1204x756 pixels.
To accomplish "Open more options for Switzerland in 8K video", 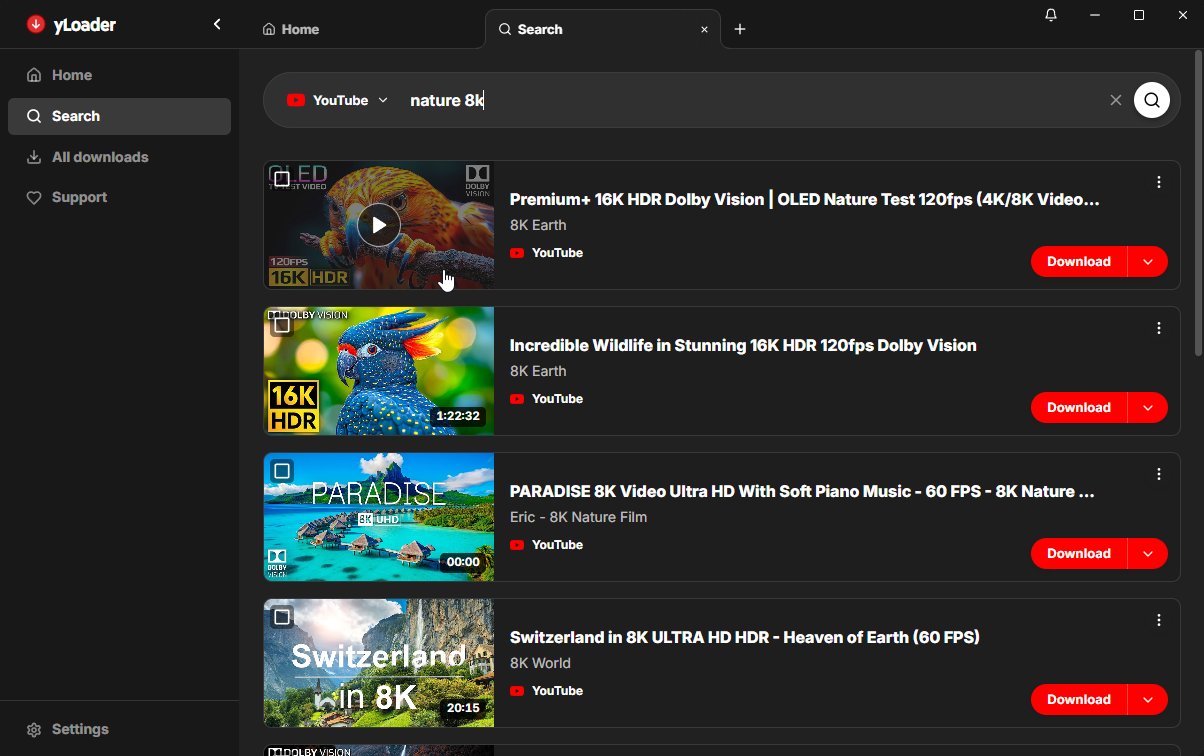I will pyautogui.click(x=1159, y=620).
